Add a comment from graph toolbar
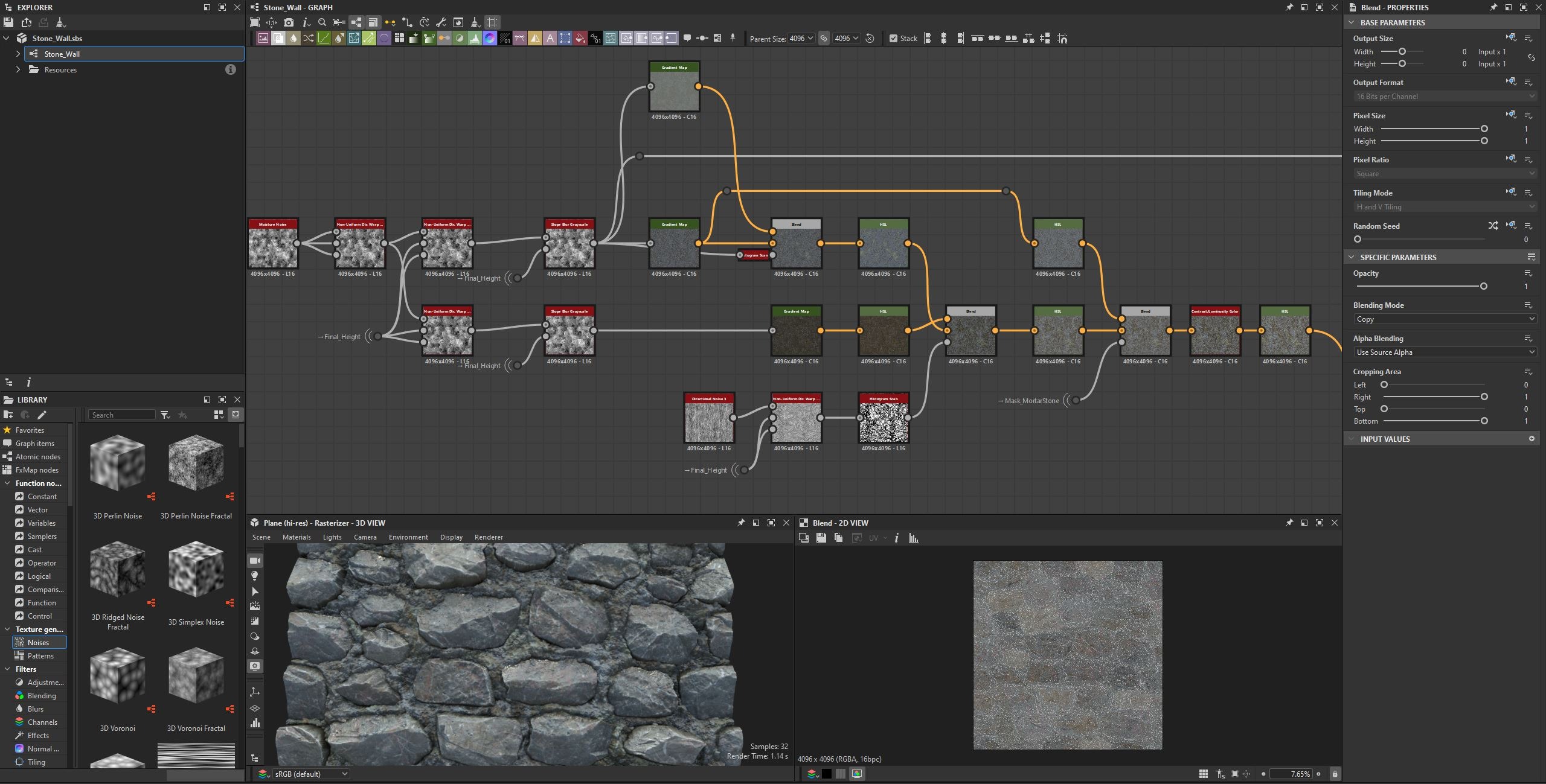 [x=687, y=38]
